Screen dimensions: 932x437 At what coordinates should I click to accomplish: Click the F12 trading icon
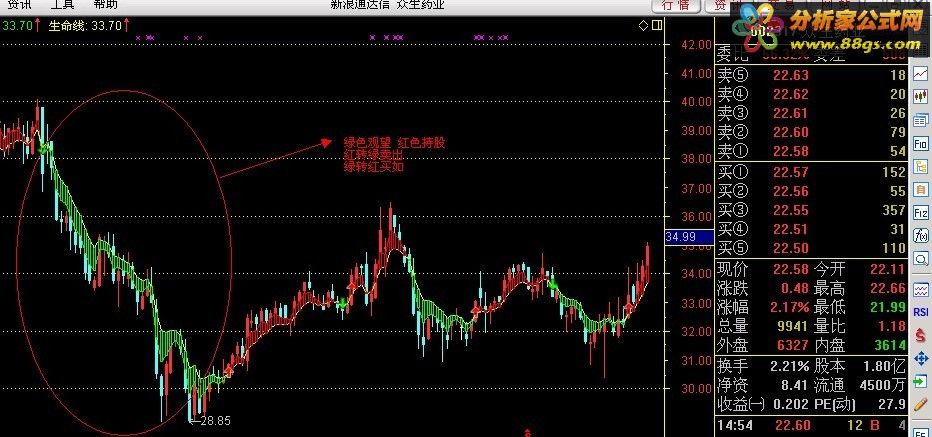click(x=921, y=213)
